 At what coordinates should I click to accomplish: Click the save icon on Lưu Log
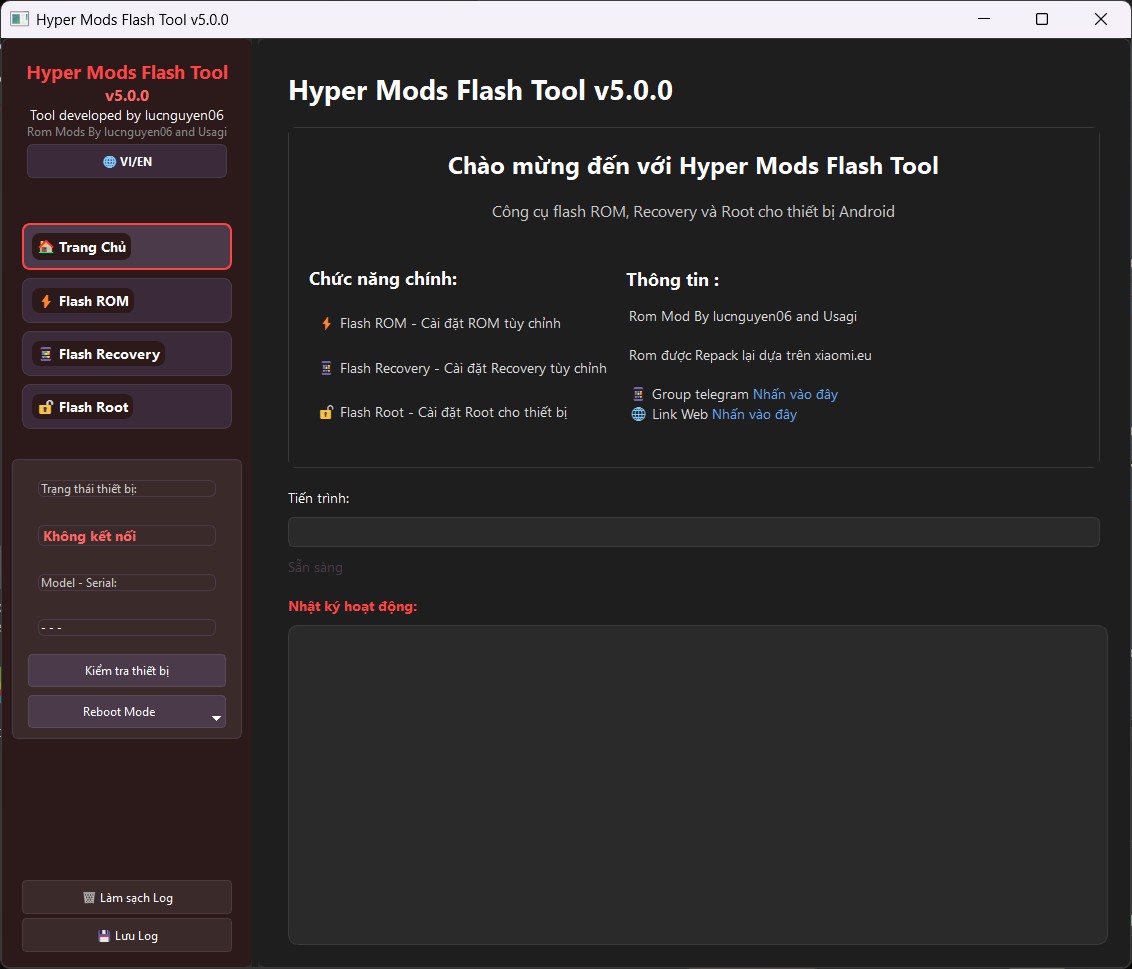pyautogui.click(x=103, y=935)
